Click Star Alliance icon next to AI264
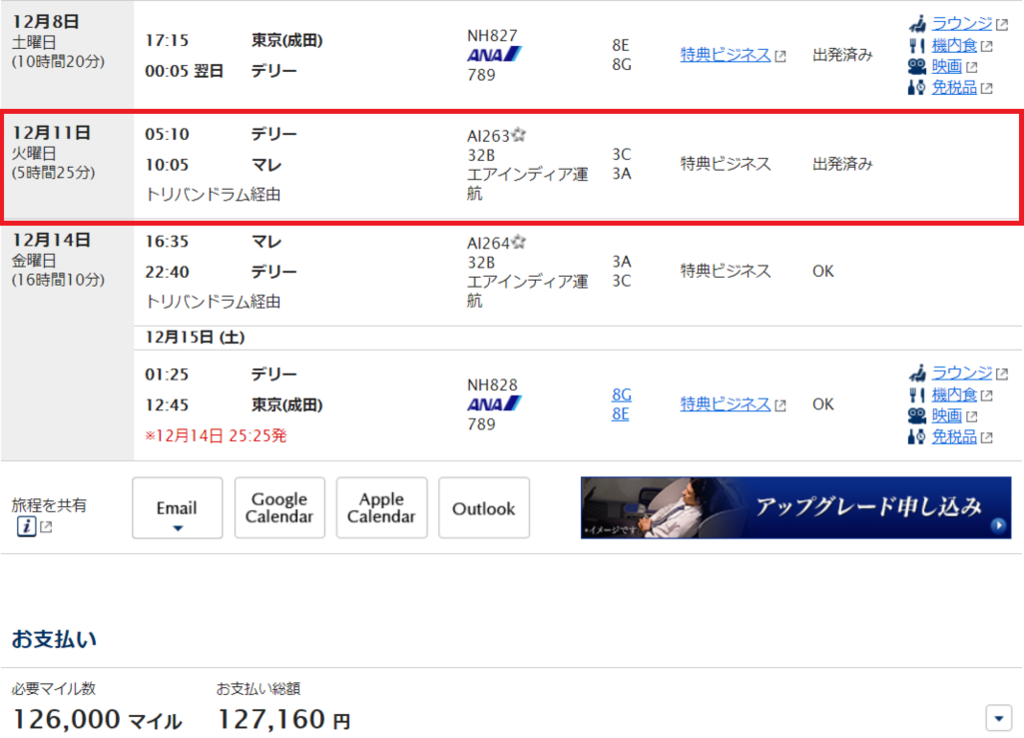Screen dimensions: 1024x738 click(x=519, y=242)
